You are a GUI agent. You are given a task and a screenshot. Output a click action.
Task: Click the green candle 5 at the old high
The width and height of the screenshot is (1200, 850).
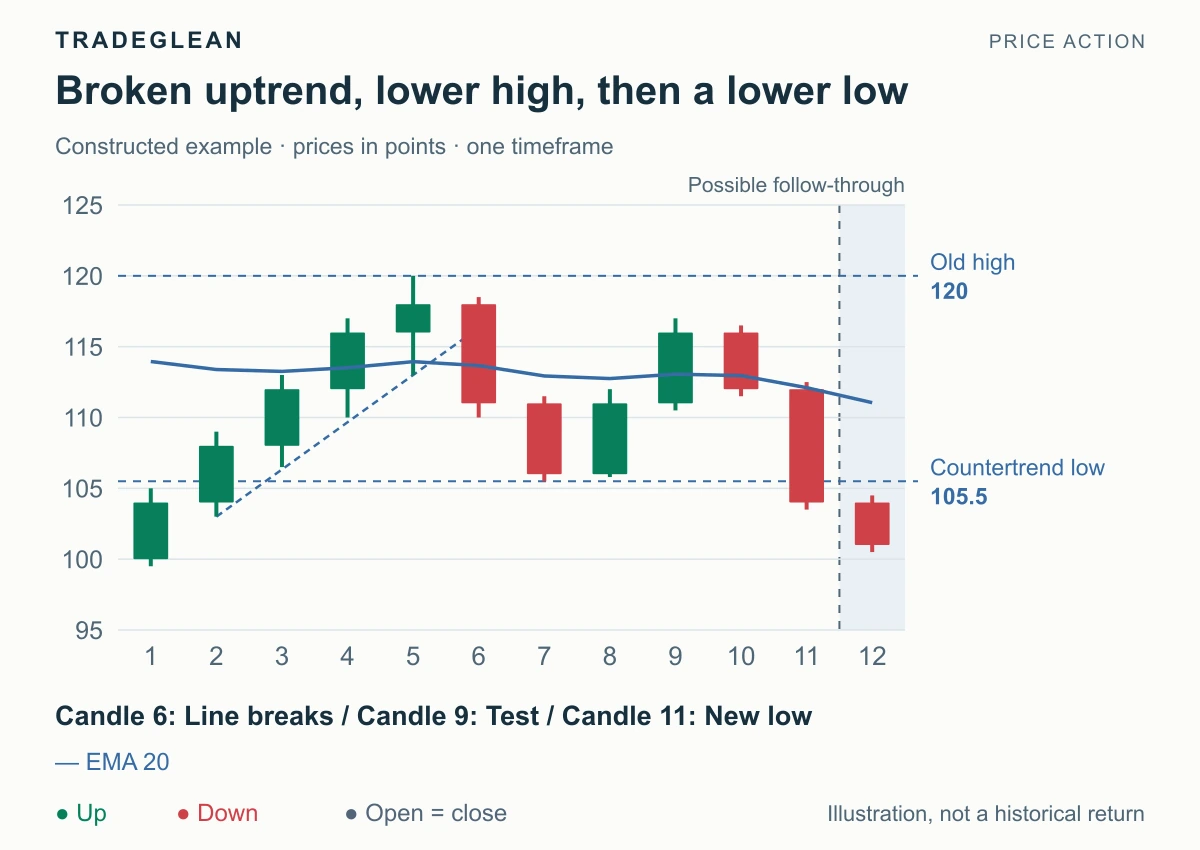pyautogui.click(x=413, y=318)
